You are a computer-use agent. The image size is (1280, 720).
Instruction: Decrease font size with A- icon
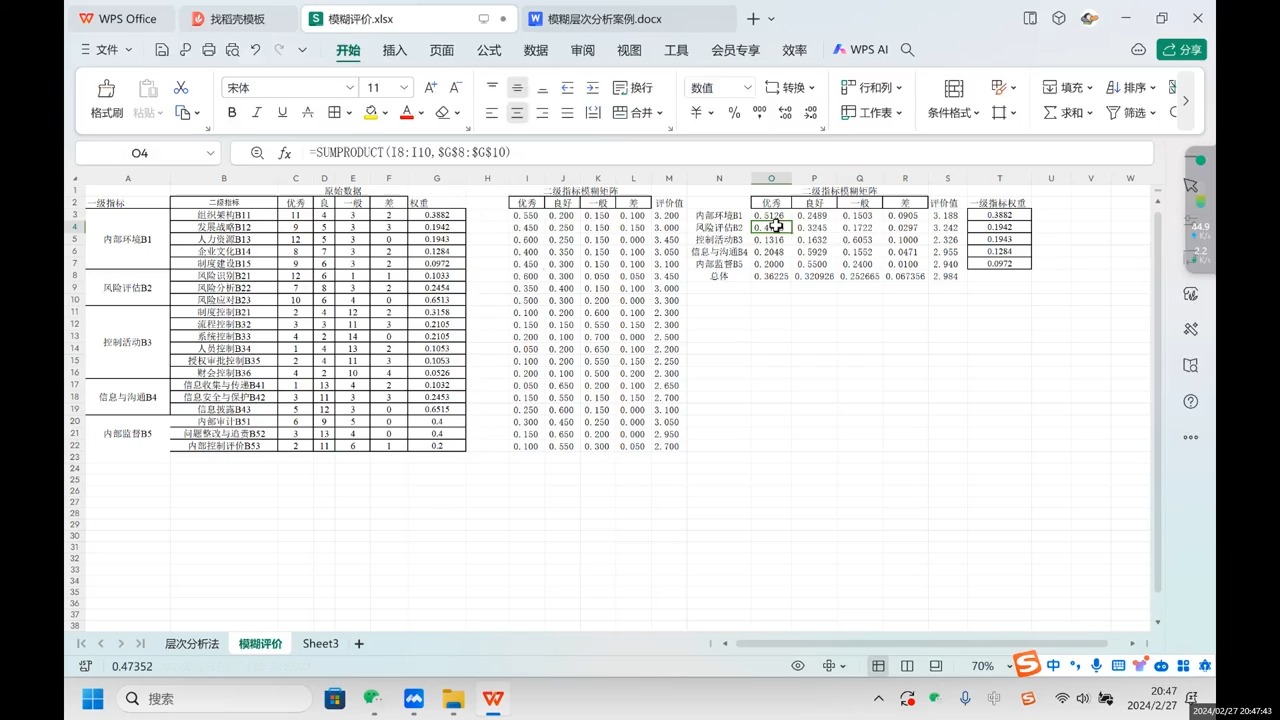(456, 88)
